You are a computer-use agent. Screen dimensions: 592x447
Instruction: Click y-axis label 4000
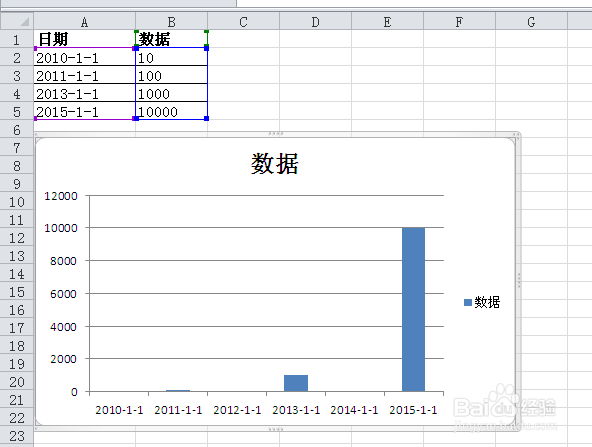[63, 327]
